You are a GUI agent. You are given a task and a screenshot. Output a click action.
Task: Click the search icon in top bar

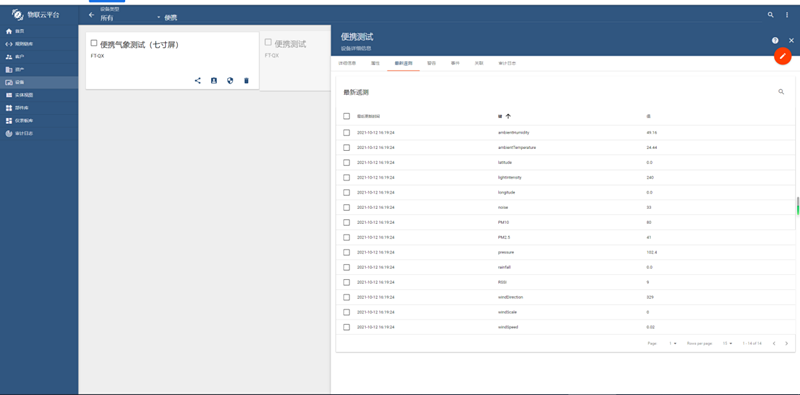[x=770, y=15]
